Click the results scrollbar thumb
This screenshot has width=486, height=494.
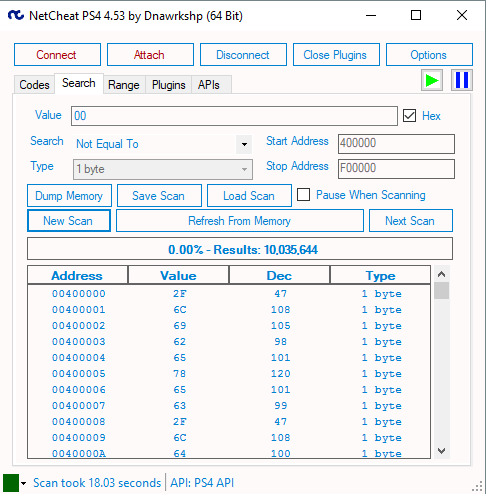pyautogui.click(x=442, y=291)
